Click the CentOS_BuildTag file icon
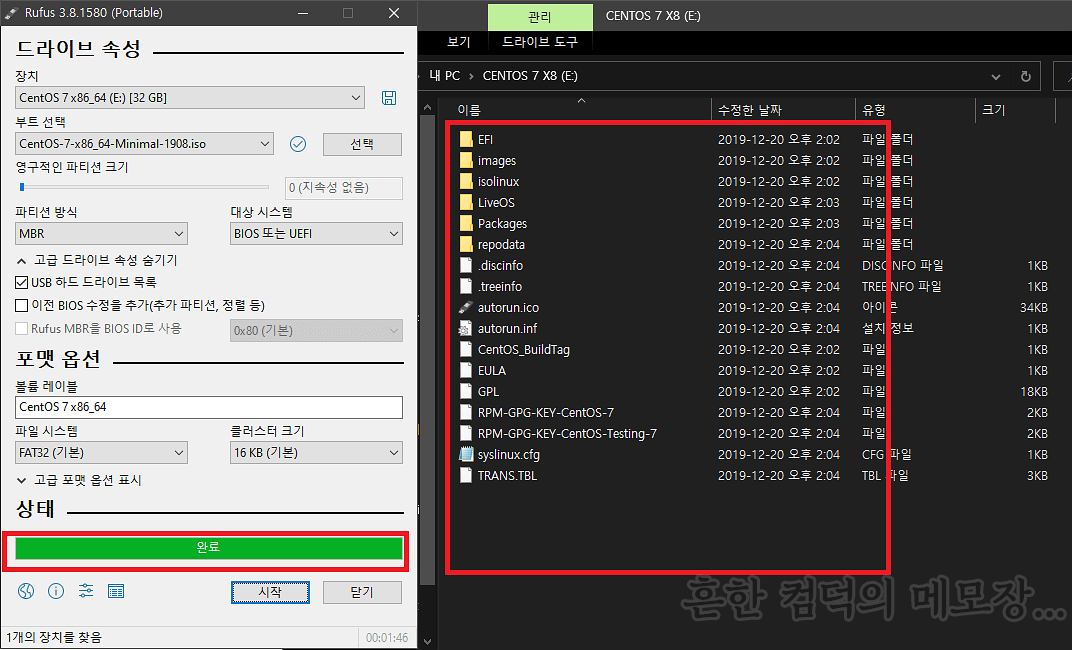Viewport: 1072px width, 650px height. 466,349
